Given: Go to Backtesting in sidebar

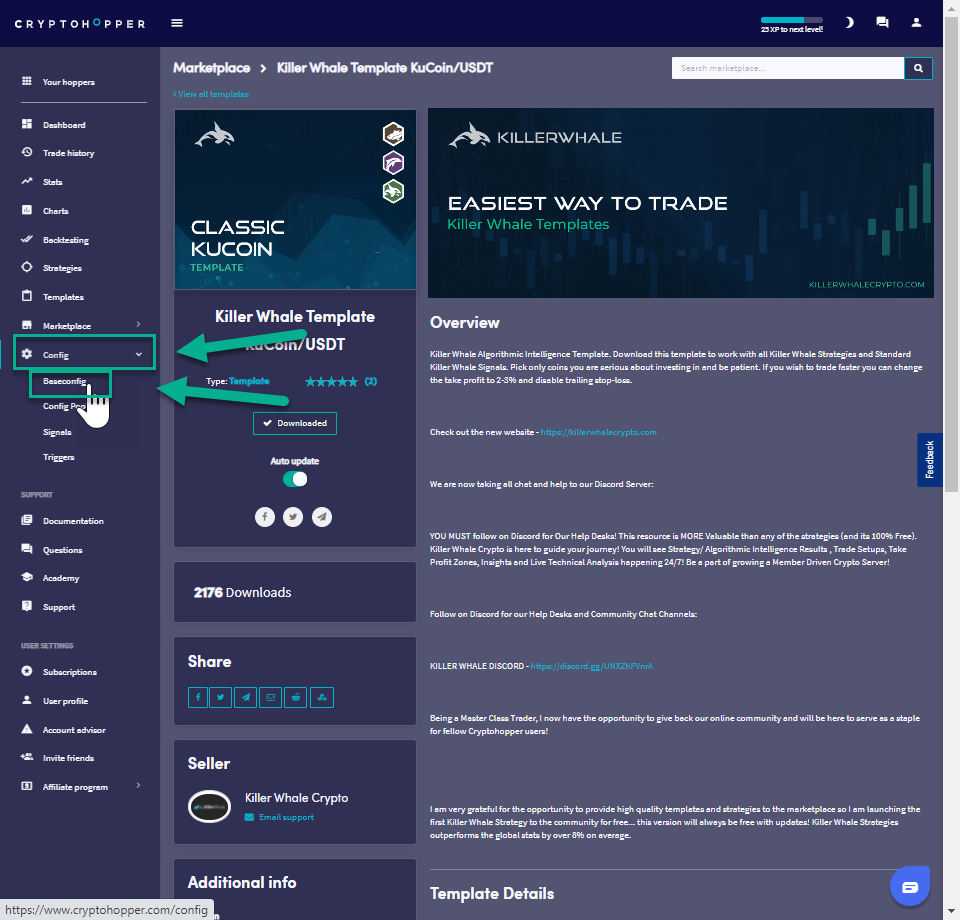Looking at the screenshot, I should pos(65,240).
